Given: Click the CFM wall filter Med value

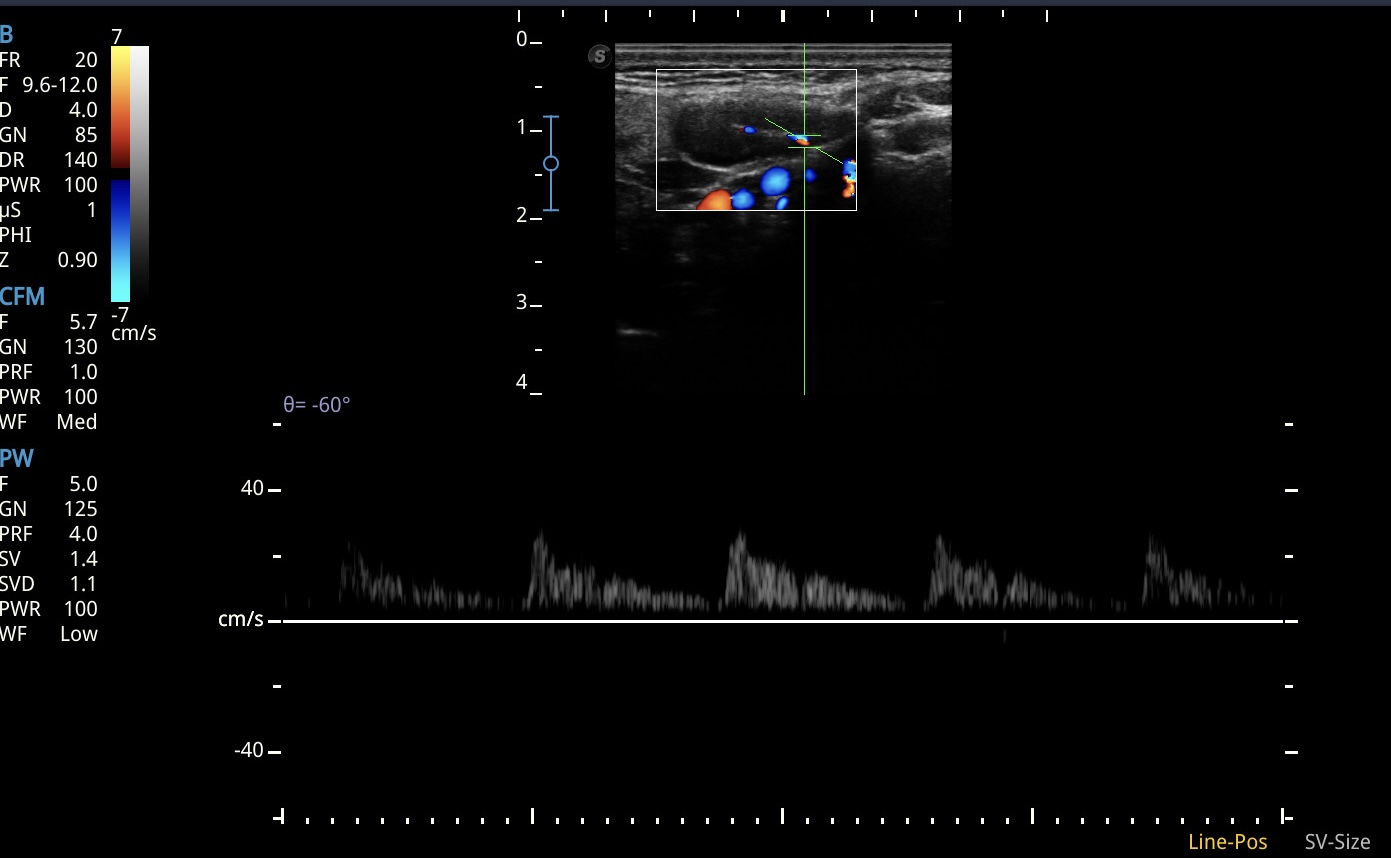Looking at the screenshot, I should point(77,422).
